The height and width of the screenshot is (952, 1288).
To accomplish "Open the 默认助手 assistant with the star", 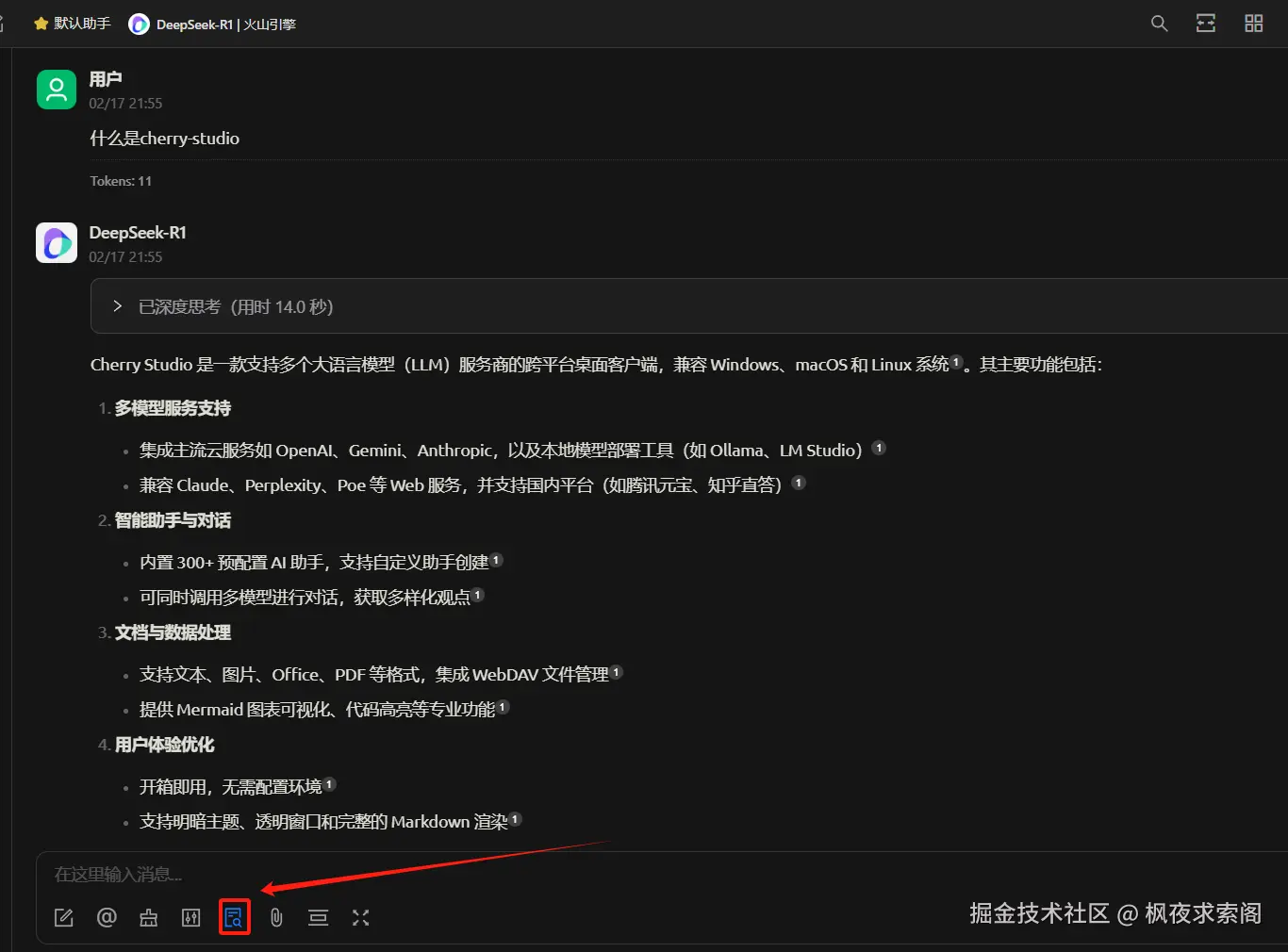I will pyautogui.click(x=73, y=24).
